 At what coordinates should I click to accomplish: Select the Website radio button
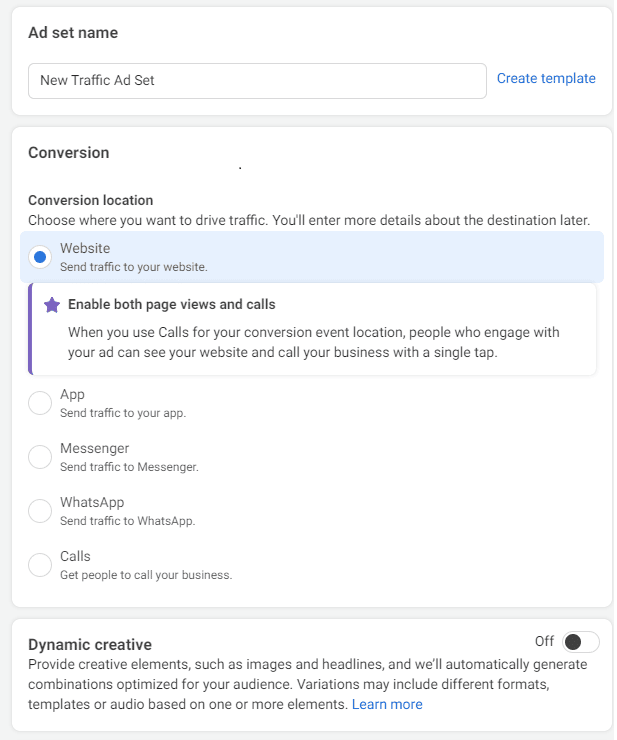pyautogui.click(x=40, y=257)
